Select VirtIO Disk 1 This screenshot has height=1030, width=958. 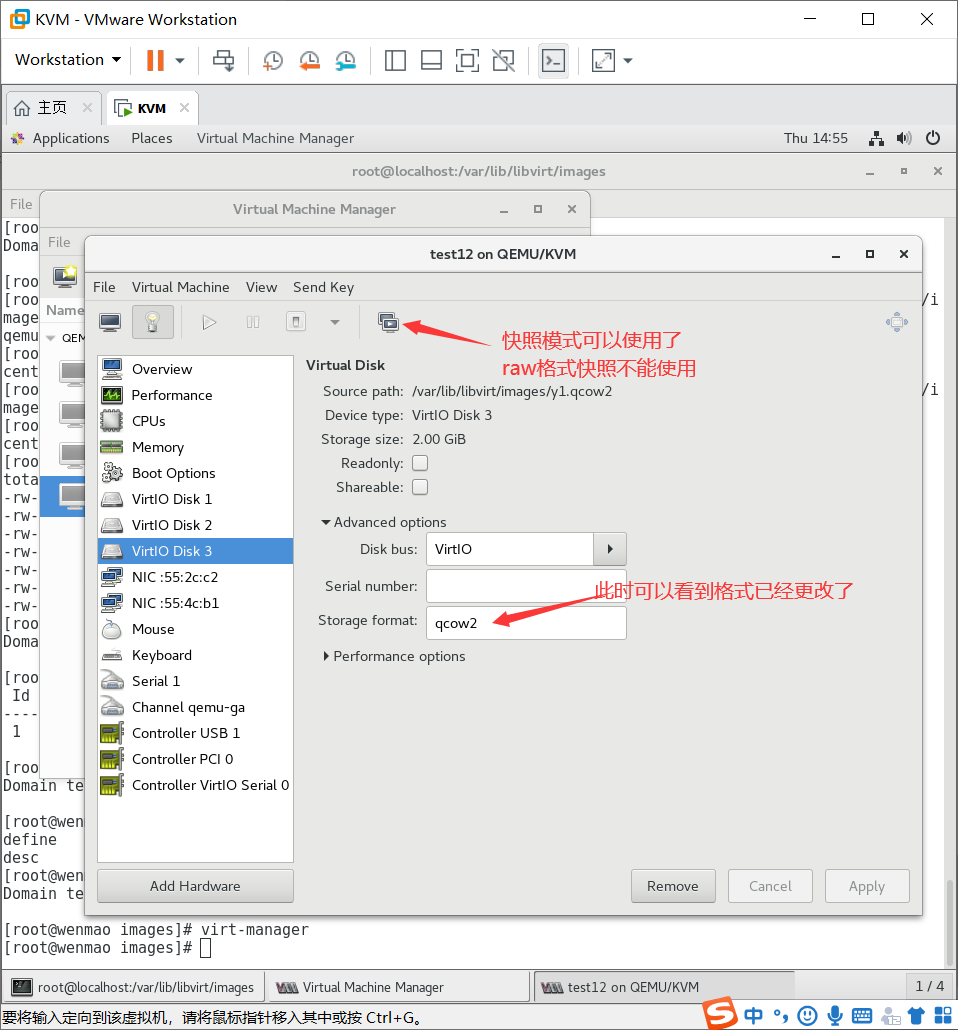[x=195, y=499]
